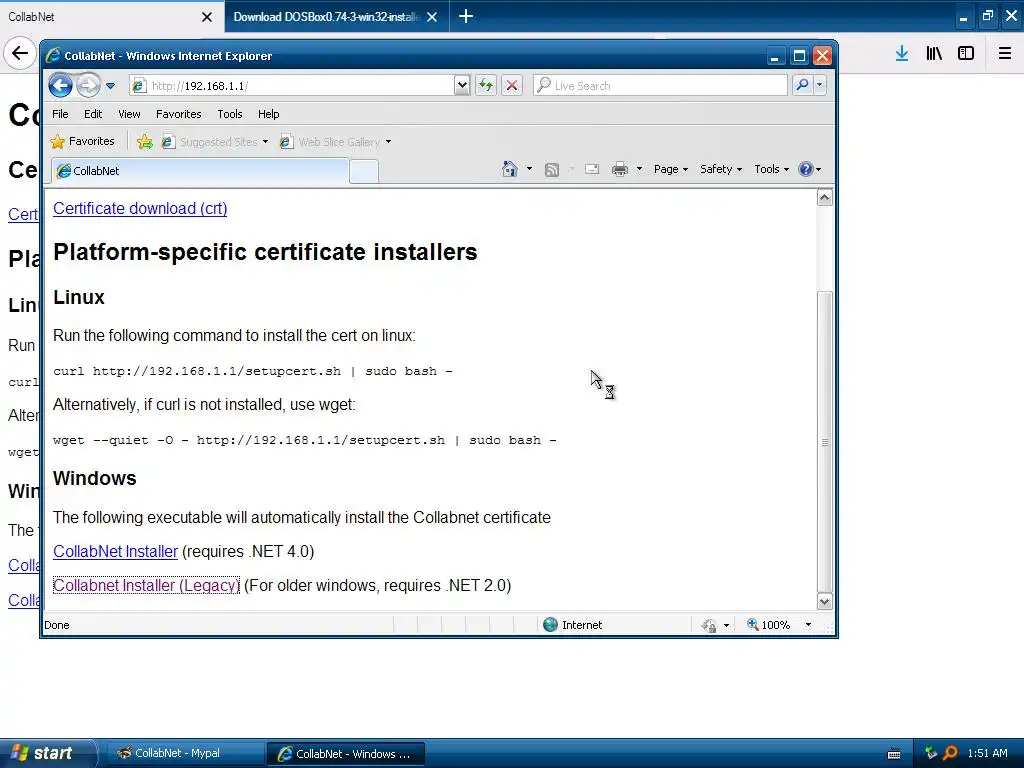The height and width of the screenshot is (768, 1024).
Task: Open Collabnet Installer (Legacy) link
Action: pos(146,586)
